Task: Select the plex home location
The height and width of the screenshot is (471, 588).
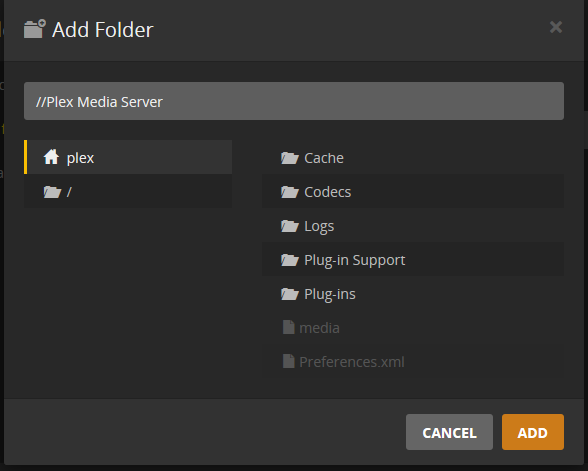Action: pyautogui.click(x=128, y=157)
